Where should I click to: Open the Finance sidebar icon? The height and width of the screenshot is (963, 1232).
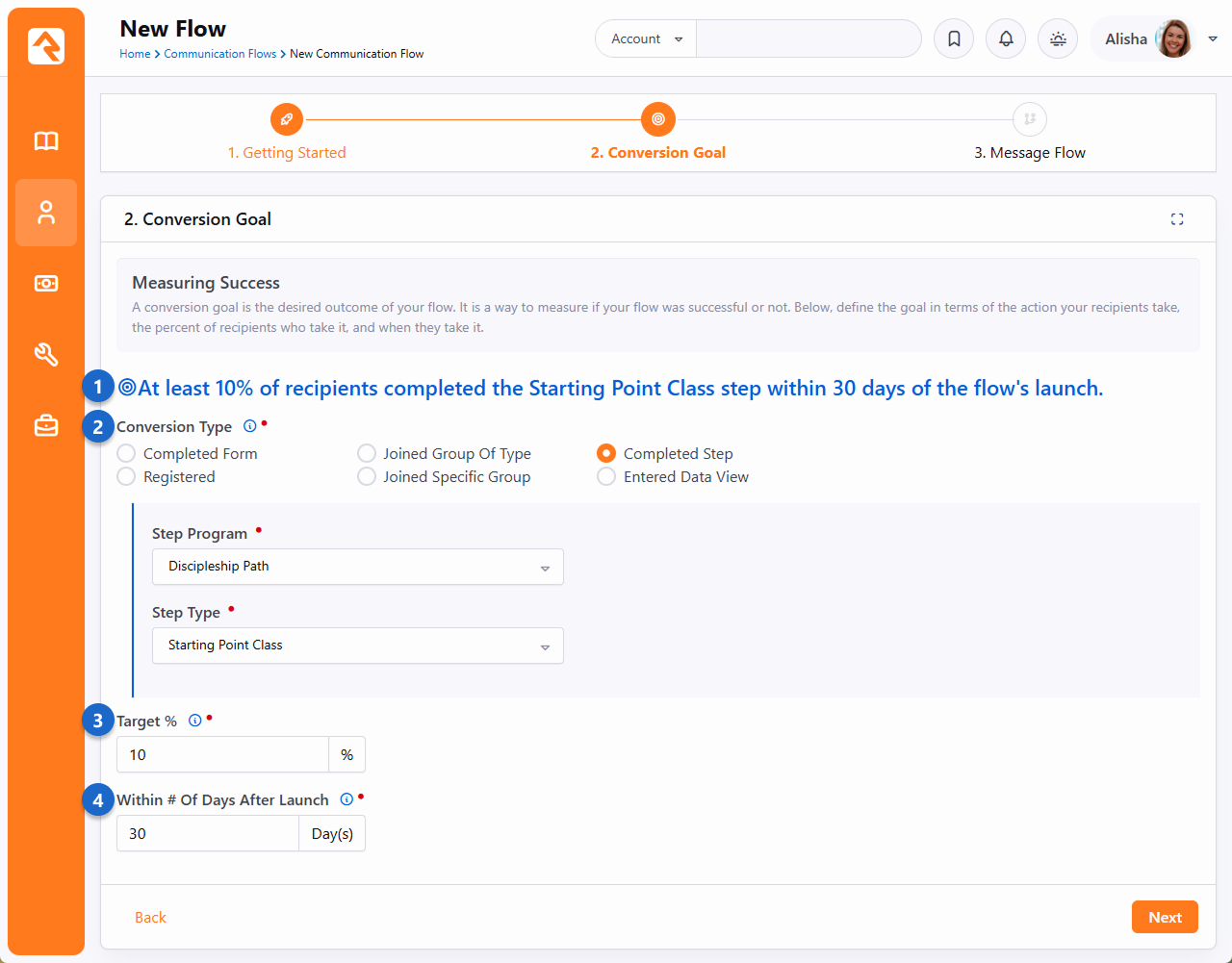coord(46,284)
